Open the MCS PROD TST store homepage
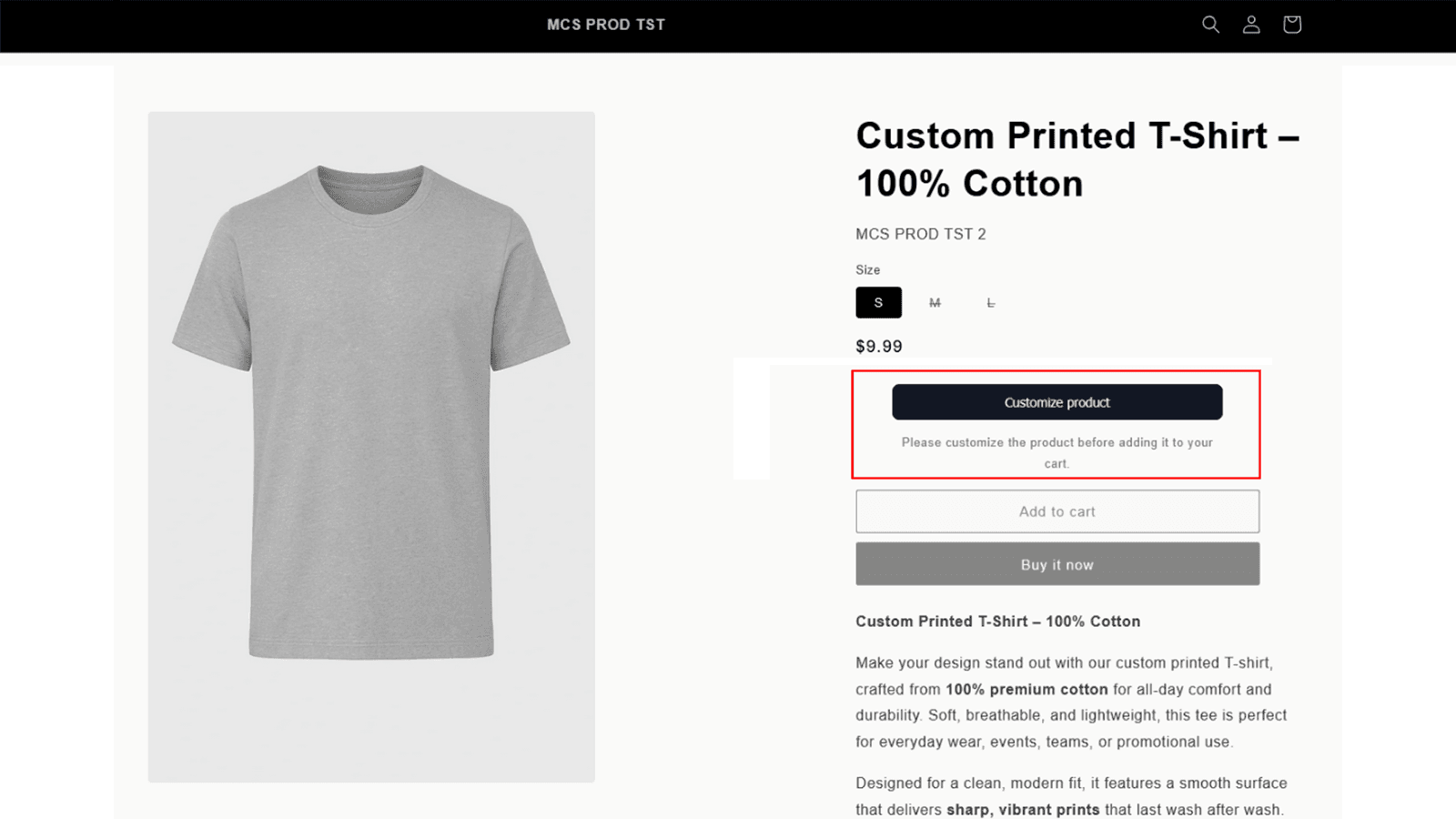The height and width of the screenshot is (819, 1456). coord(606,25)
